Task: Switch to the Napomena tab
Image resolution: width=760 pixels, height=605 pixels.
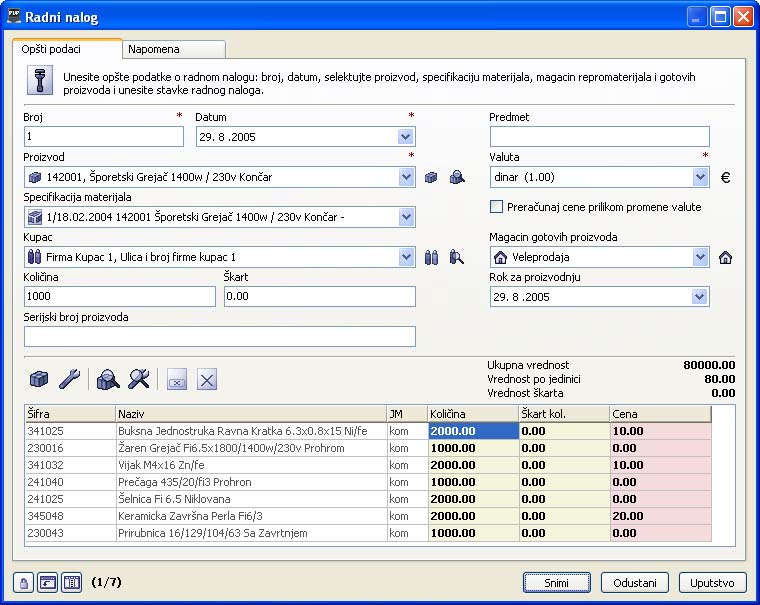Action: click(x=174, y=48)
